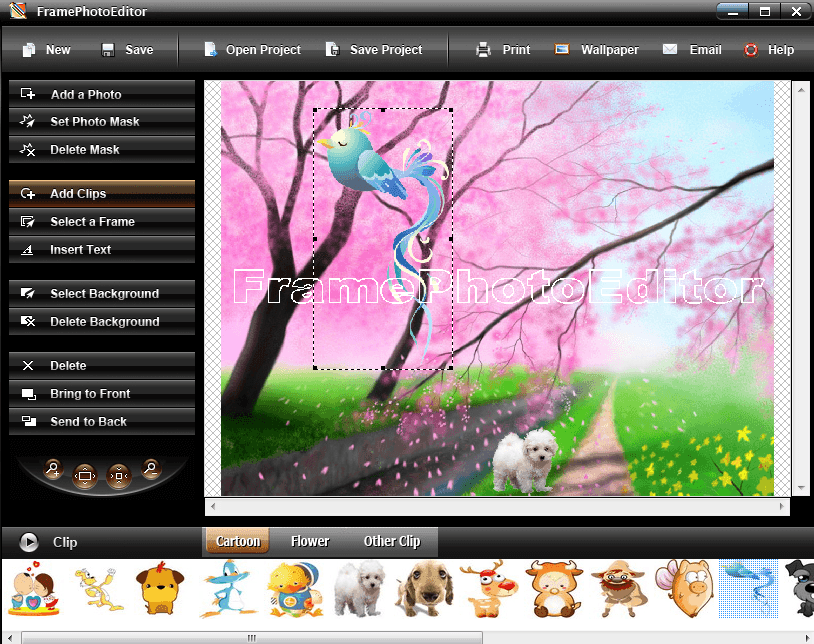
Task: Select the Cartoon clips tab
Action: [237, 541]
